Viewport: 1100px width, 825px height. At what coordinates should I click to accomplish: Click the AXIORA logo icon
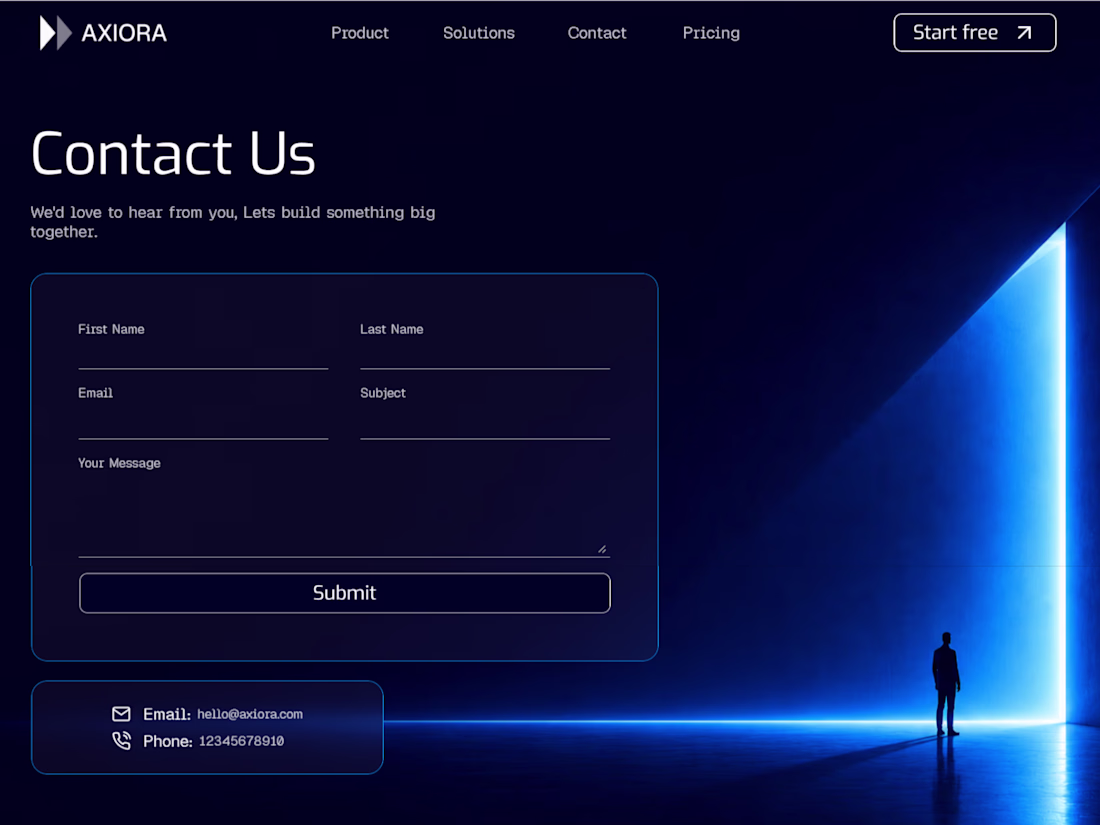(55, 33)
